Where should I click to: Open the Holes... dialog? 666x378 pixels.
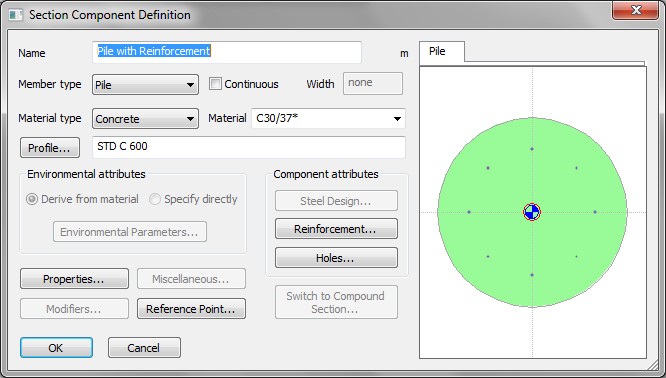(x=336, y=258)
